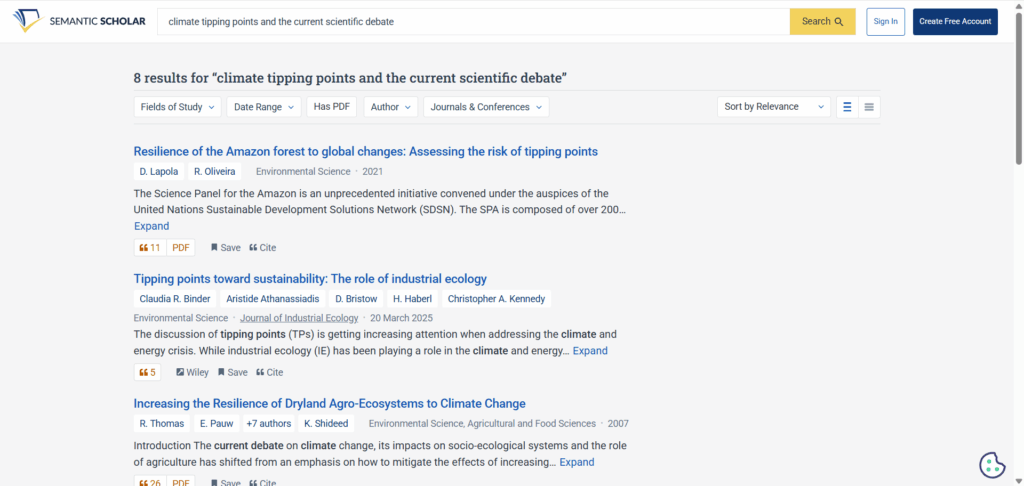Switch to the detailed list view icon

pos(847,107)
